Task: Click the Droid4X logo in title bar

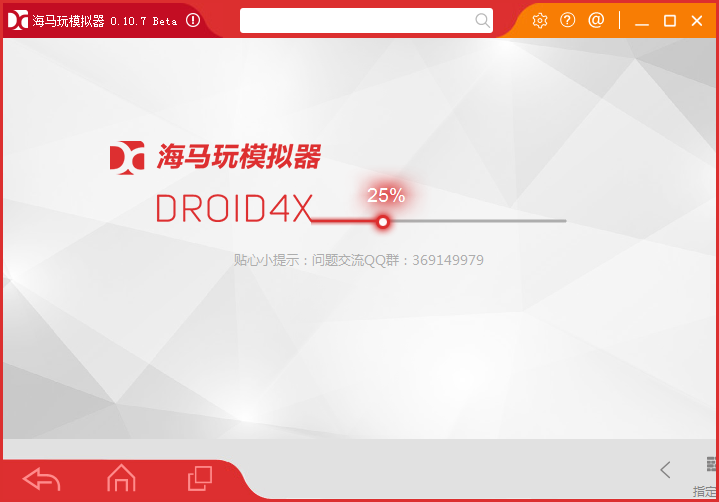Action: 18,20
